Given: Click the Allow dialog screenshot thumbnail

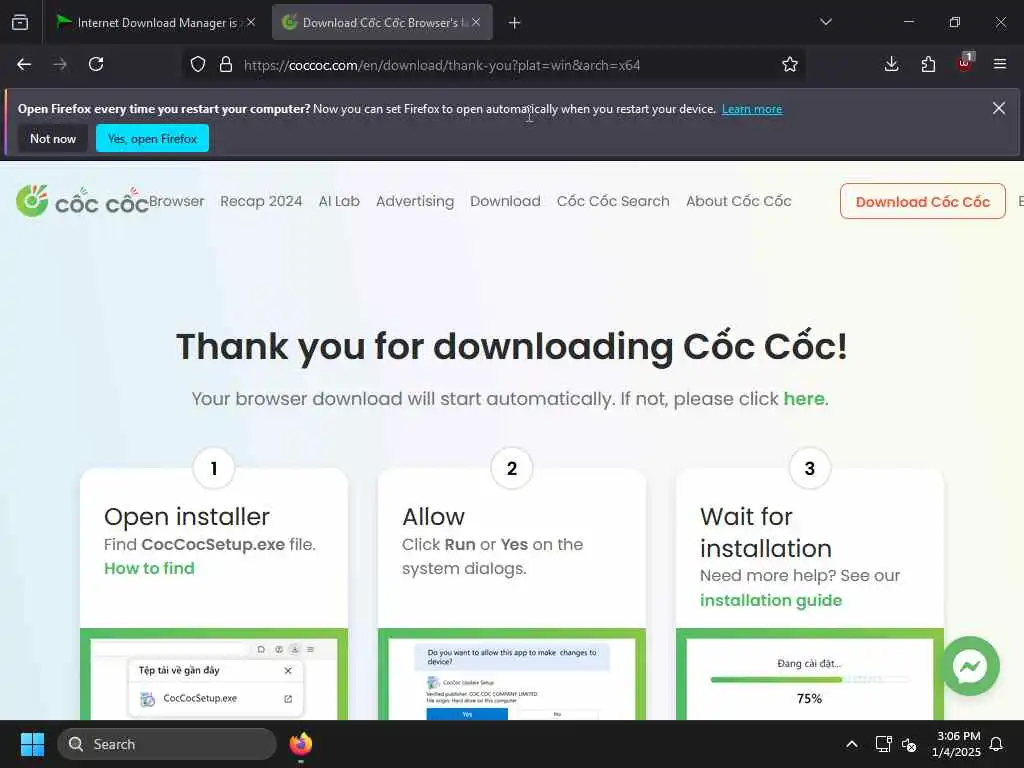Looking at the screenshot, I should click(512, 675).
